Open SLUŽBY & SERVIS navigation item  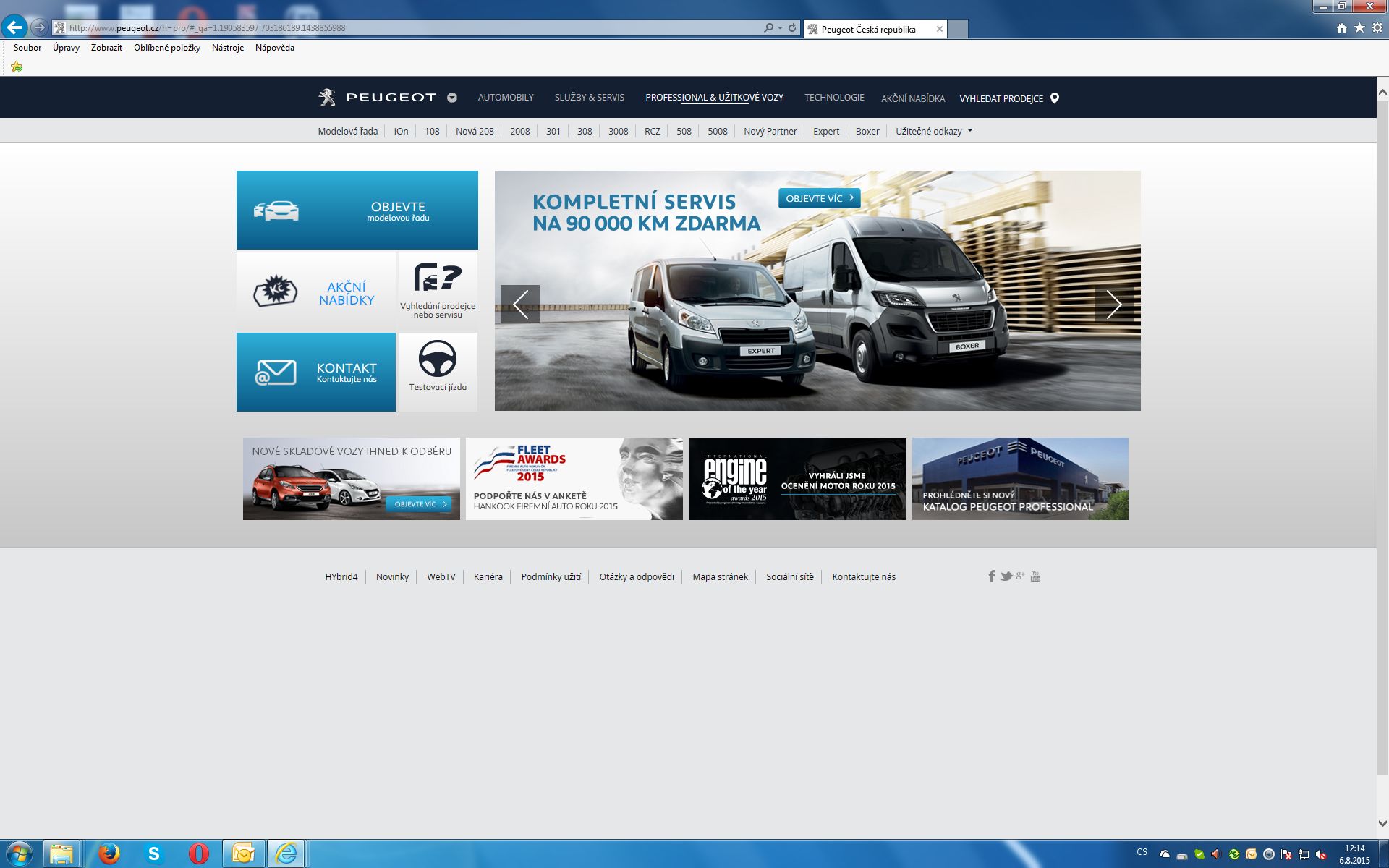click(590, 98)
